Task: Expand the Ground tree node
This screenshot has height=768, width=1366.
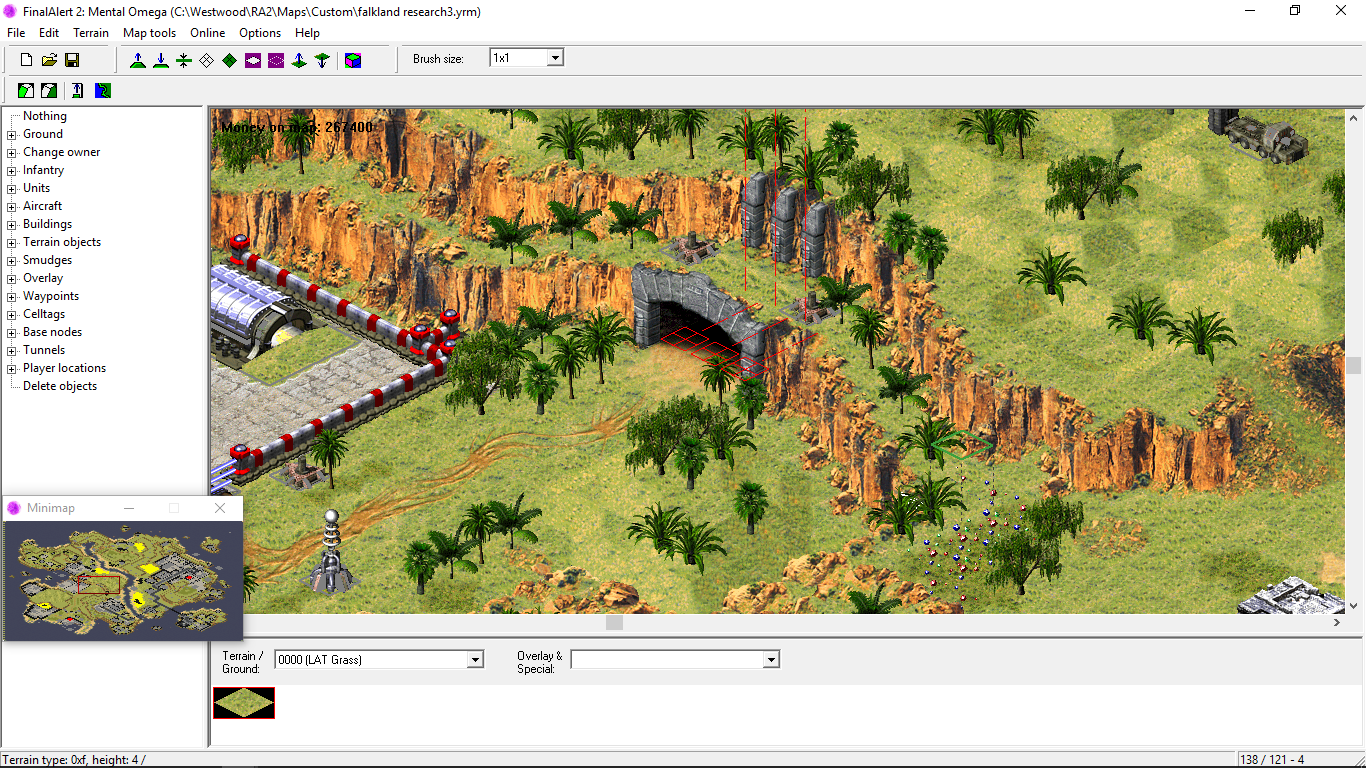Action: click(x=12, y=134)
